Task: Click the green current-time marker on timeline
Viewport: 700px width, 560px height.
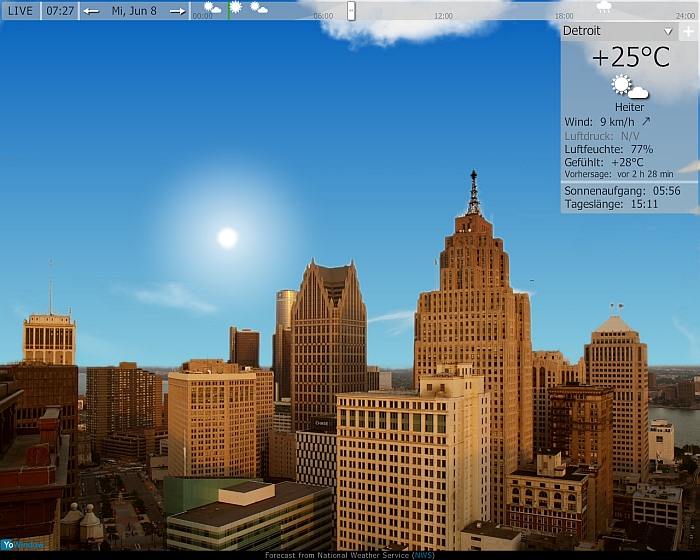Action: (x=229, y=11)
